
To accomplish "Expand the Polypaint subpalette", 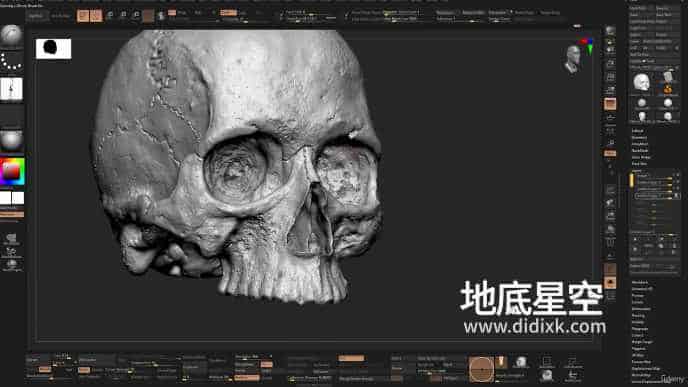I will coord(639,349).
